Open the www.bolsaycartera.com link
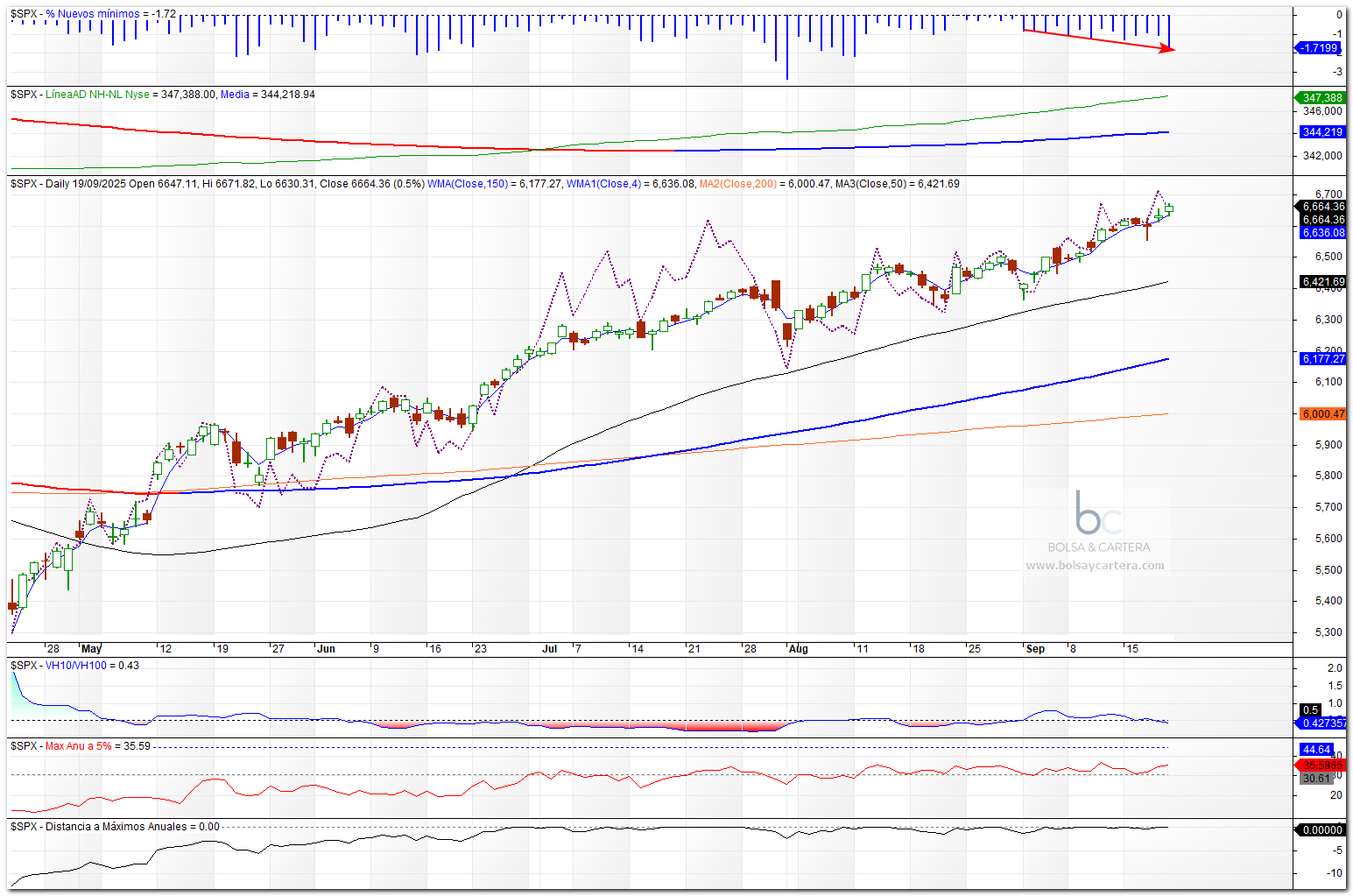1353x896 pixels. coord(1095,566)
